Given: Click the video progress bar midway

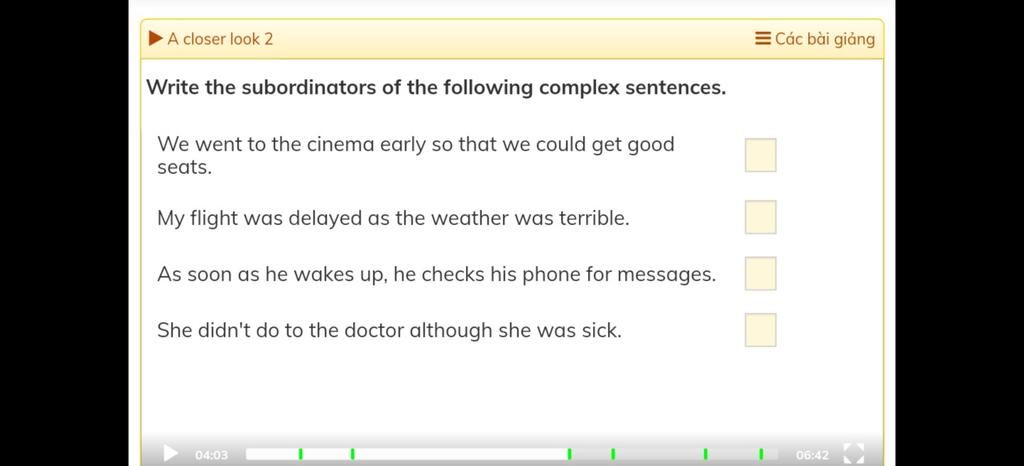Looking at the screenshot, I should tap(512, 454).
